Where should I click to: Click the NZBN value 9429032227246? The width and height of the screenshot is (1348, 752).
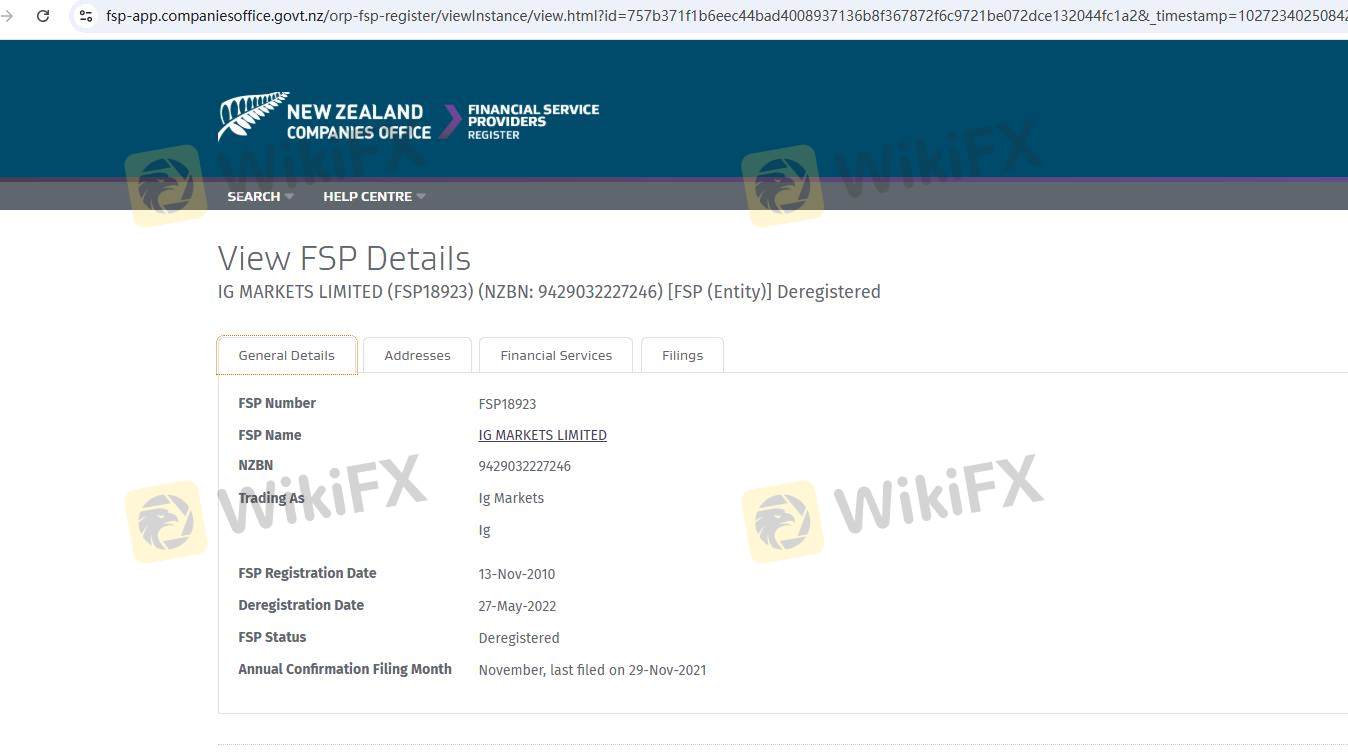click(x=524, y=466)
